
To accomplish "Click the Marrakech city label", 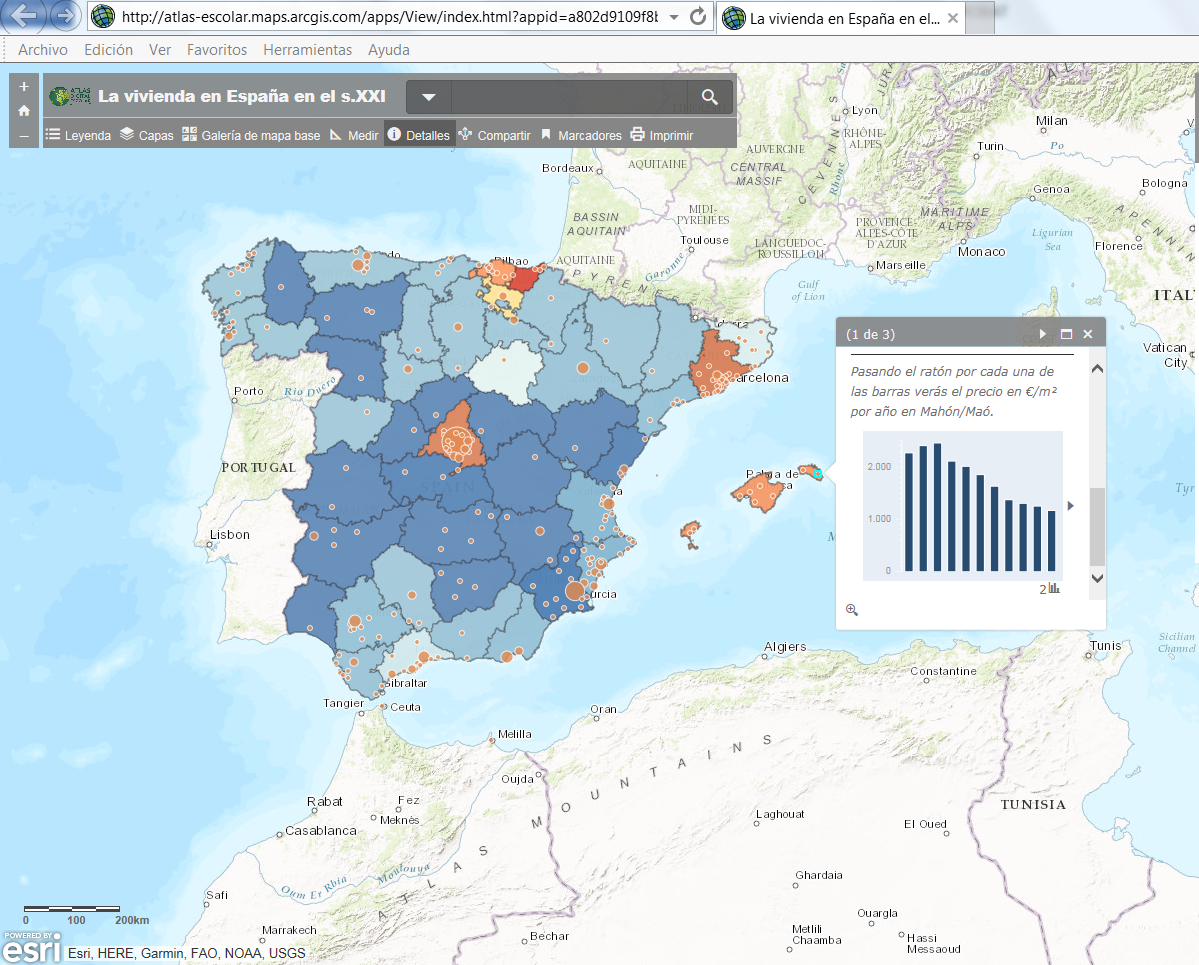I will tap(289, 930).
